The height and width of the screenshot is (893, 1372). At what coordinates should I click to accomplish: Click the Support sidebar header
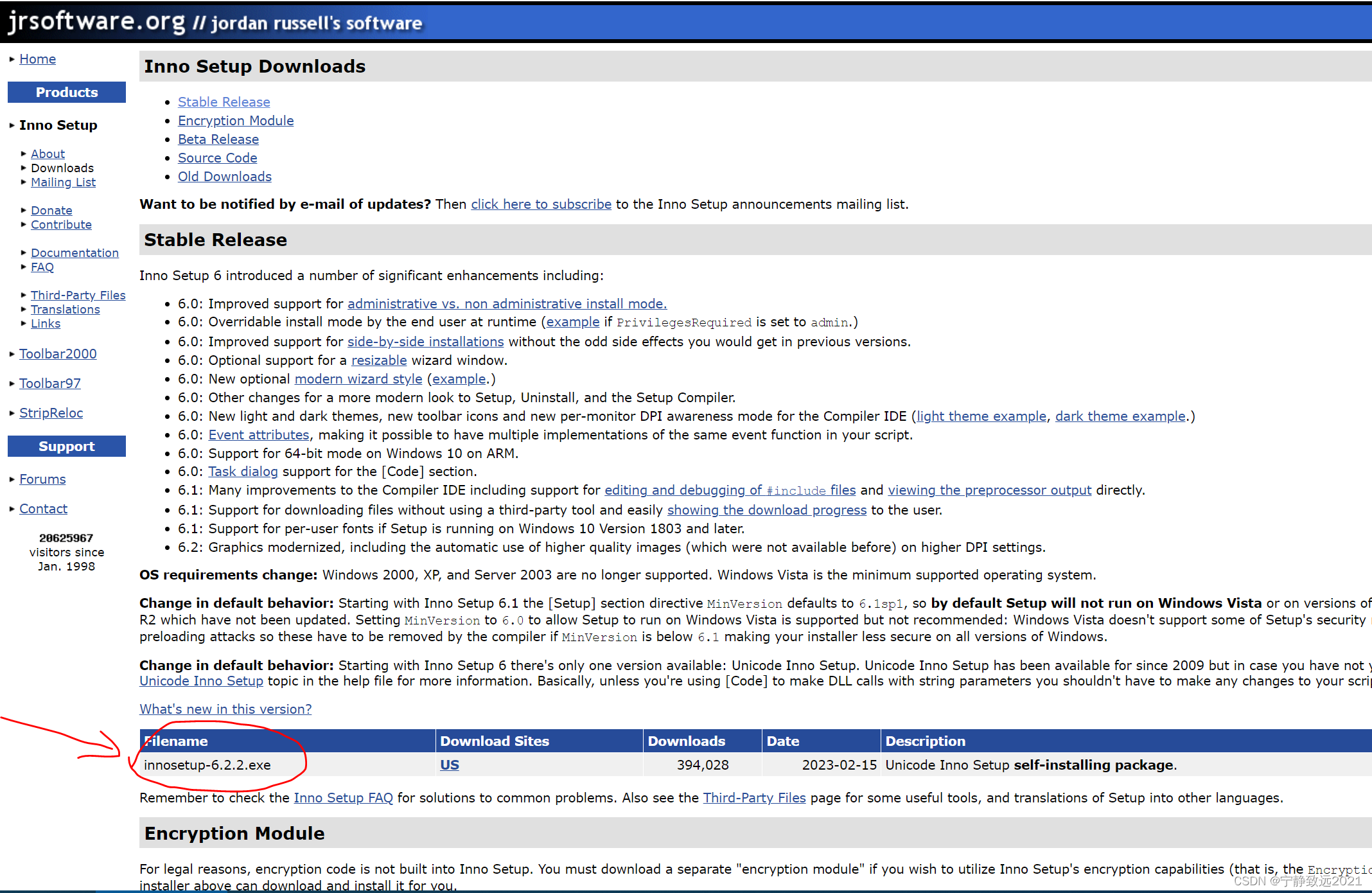coord(67,446)
